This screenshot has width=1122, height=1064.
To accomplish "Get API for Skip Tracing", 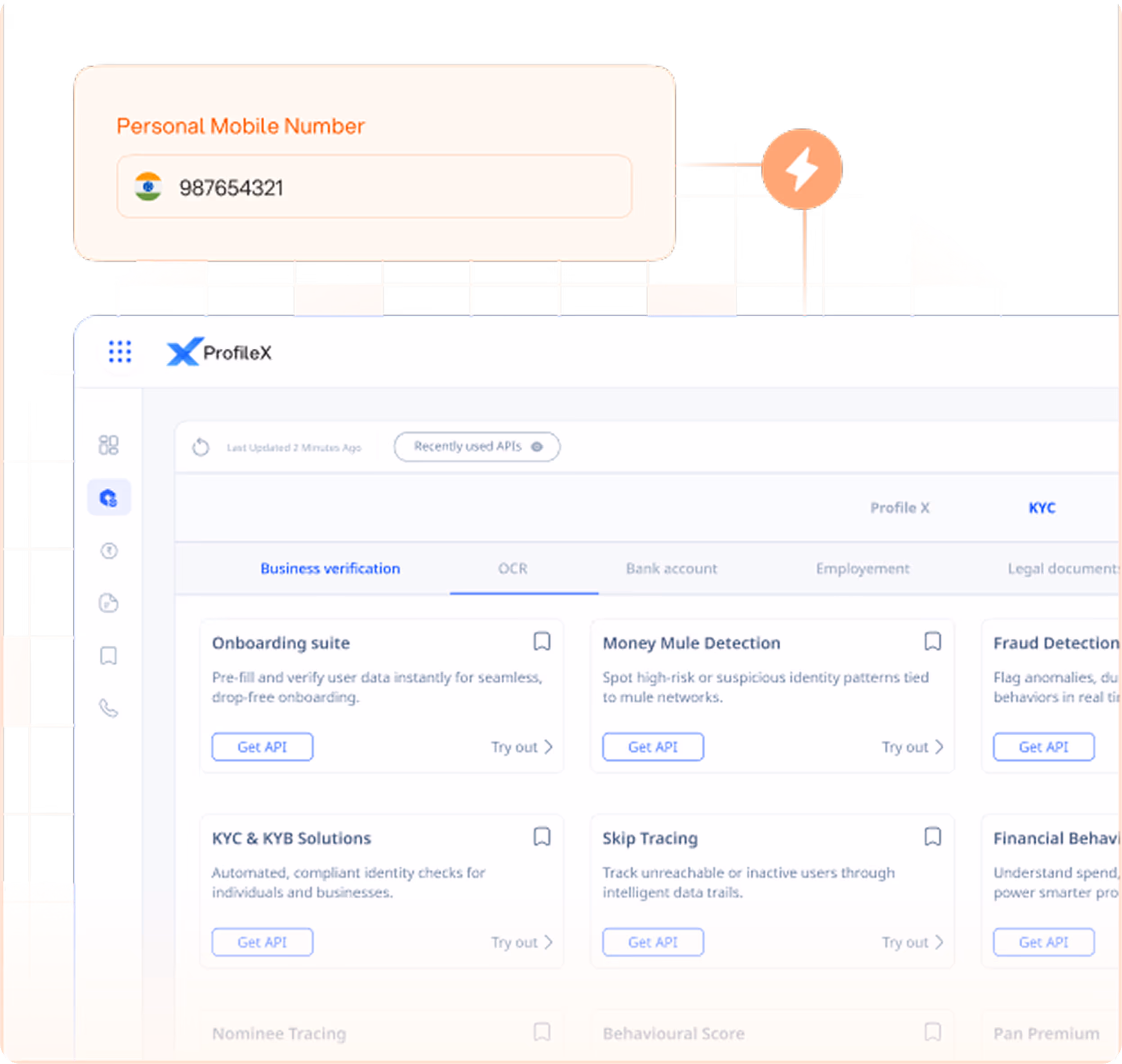I will pos(653,942).
